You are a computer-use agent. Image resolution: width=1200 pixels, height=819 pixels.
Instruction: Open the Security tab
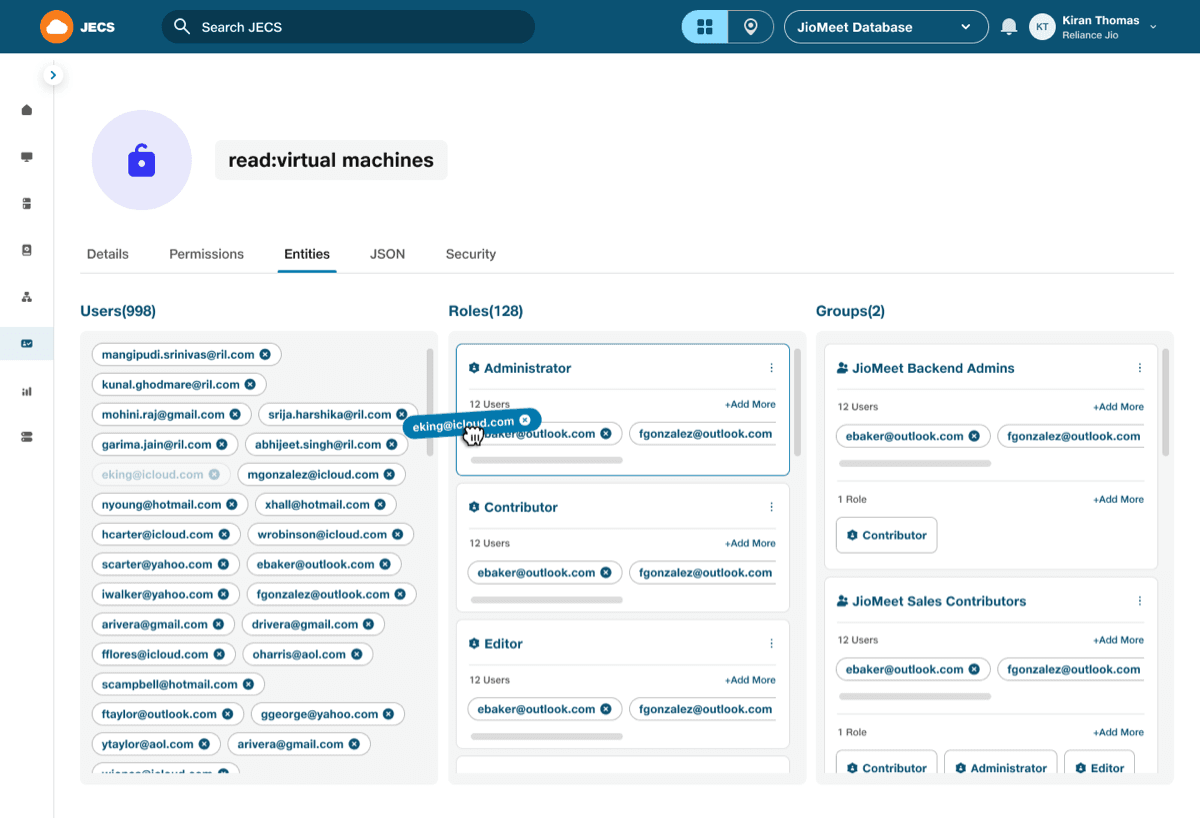(x=471, y=254)
